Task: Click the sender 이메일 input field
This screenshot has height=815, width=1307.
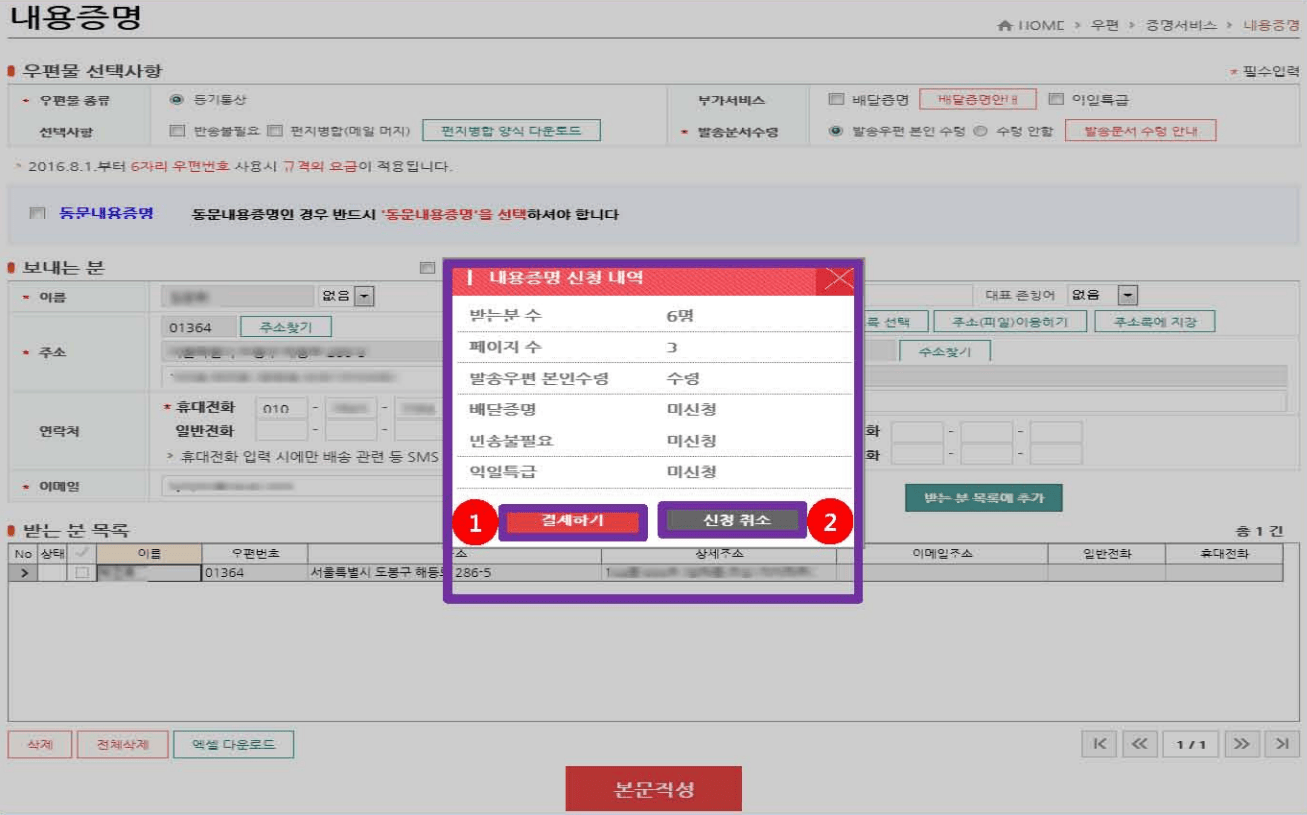Action: 301,486
